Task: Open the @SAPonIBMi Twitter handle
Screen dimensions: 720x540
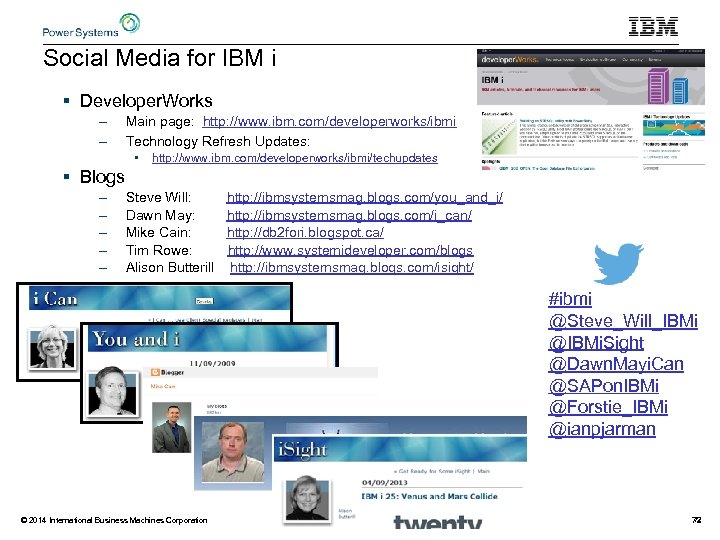Action: (603, 386)
